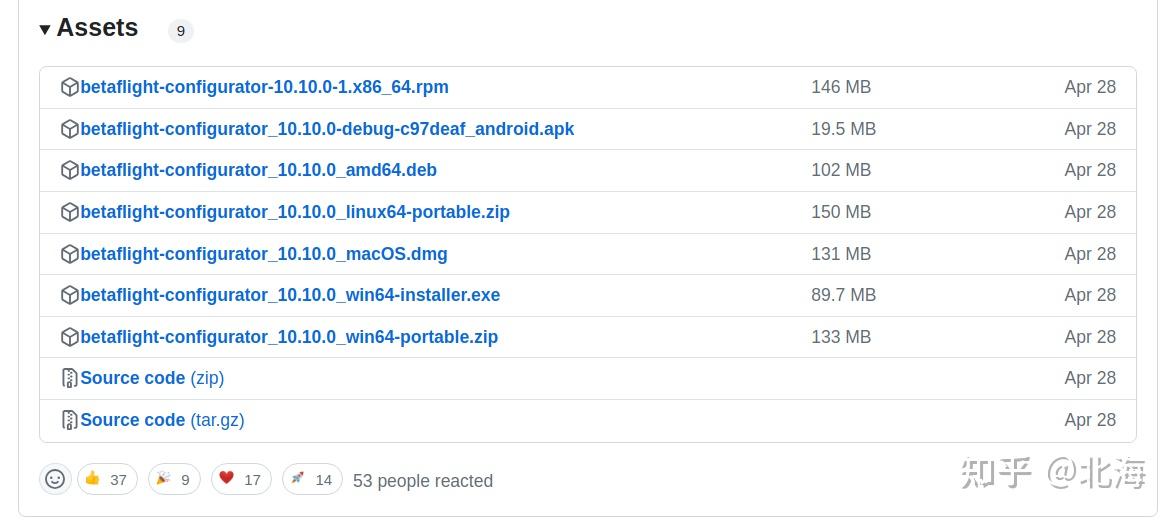The image size is (1175, 521).
Task: Toggle the thumbs up reaction with 37
Action: (x=107, y=479)
